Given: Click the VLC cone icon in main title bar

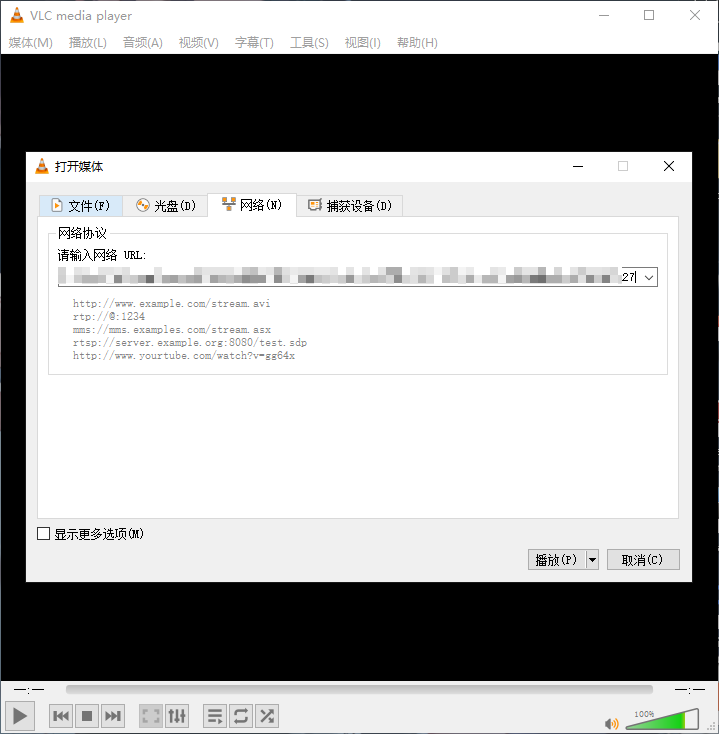Looking at the screenshot, I should (x=16, y=15).
